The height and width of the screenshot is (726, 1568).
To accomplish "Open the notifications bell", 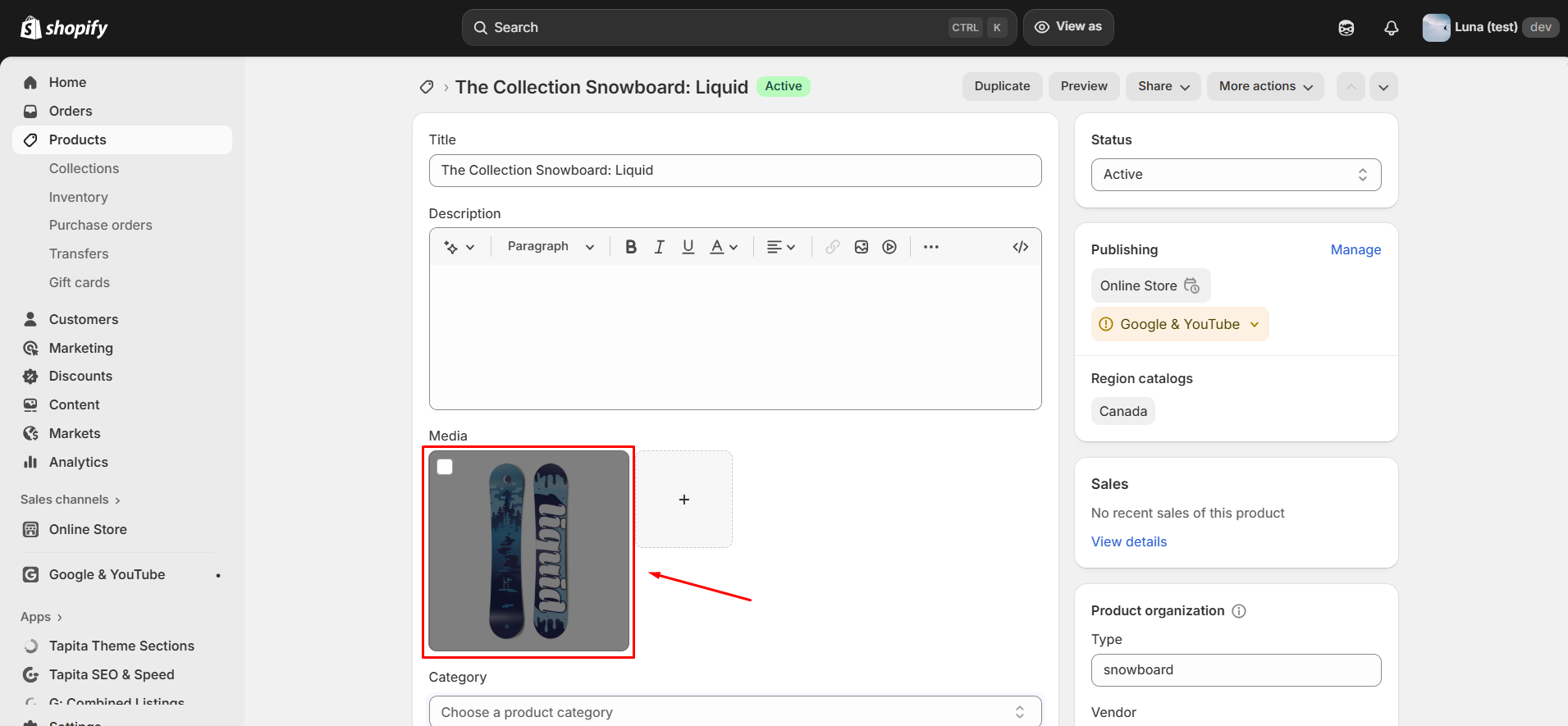I will [1392, 28].
